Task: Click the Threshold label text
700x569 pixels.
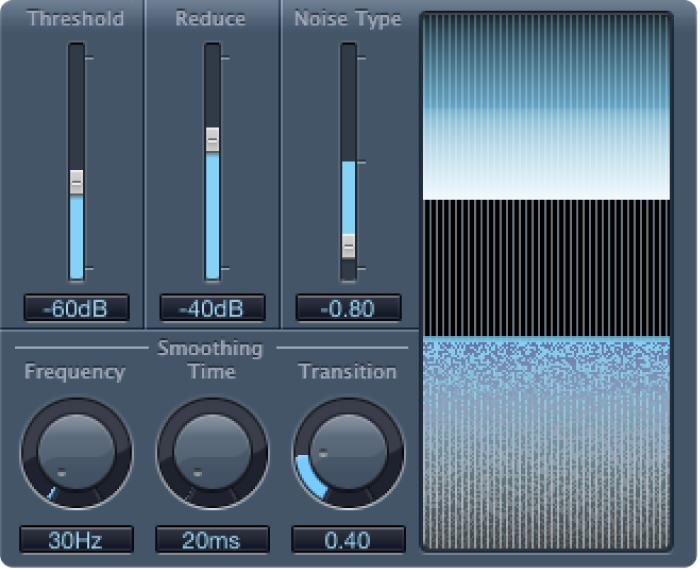Action: click(x=76, y=19)
